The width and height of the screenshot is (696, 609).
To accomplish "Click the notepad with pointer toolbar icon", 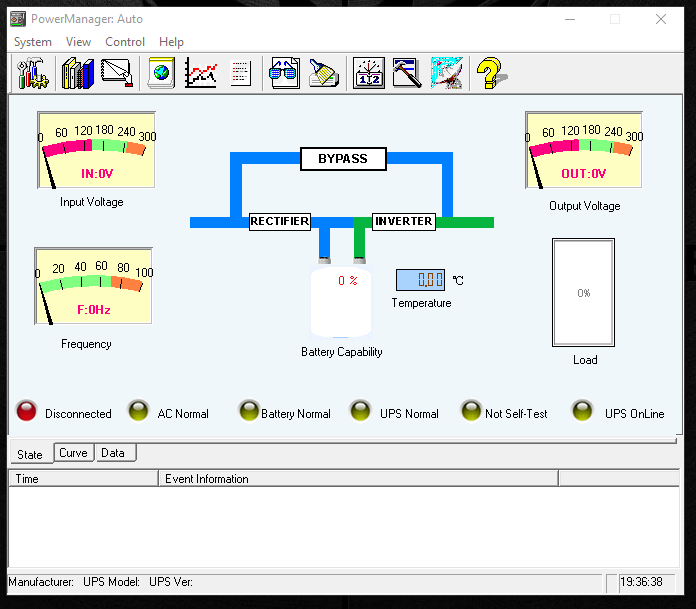I will coord(117,73).
